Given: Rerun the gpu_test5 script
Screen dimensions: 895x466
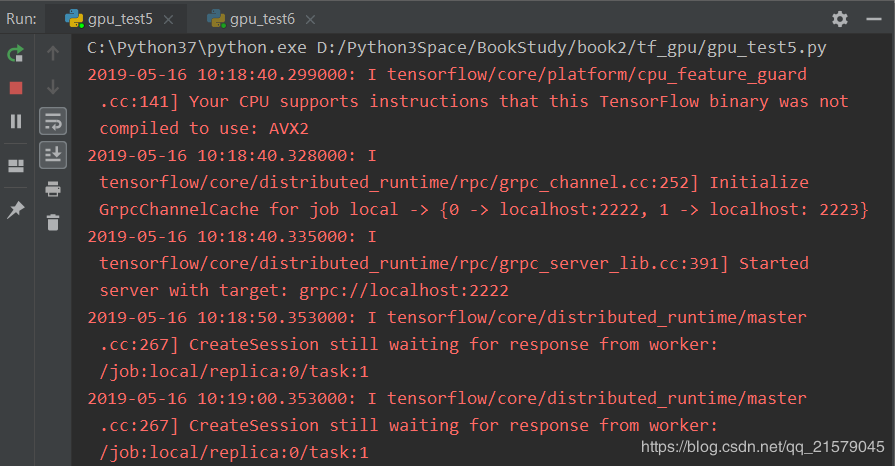Looking at the screenshot, I should [16, 54].
